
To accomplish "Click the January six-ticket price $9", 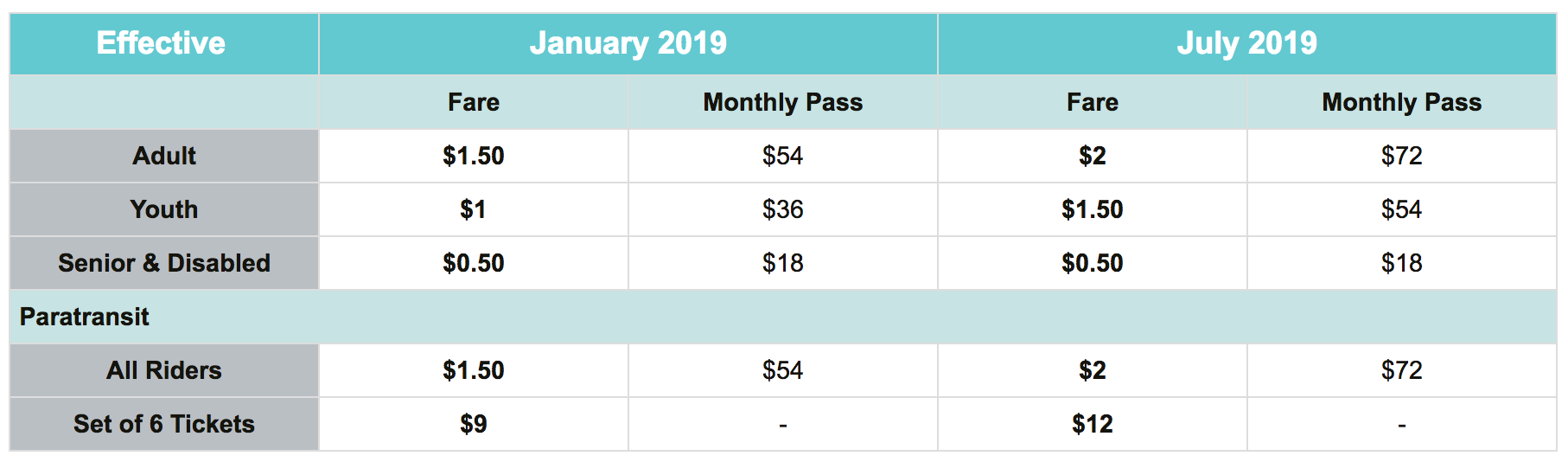I will 474,424.
